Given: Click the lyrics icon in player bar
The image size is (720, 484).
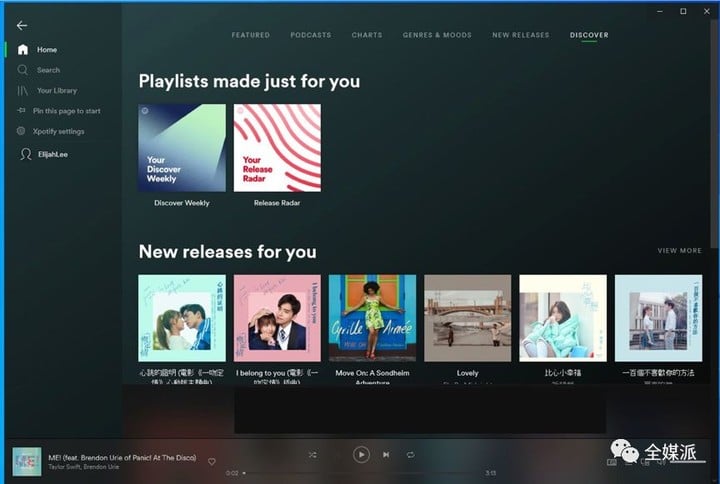Looking at the screenshot, I should click(x=612, y=462).
